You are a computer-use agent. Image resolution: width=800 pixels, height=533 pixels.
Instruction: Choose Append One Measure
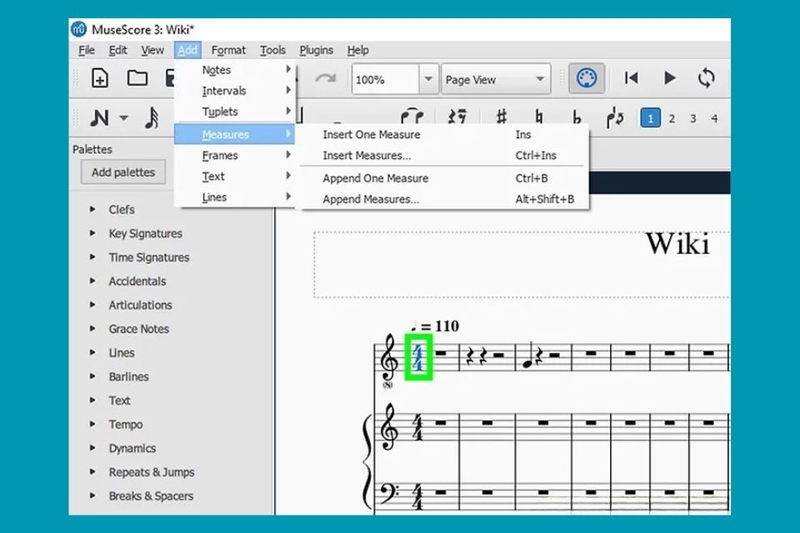pos(444,179)
